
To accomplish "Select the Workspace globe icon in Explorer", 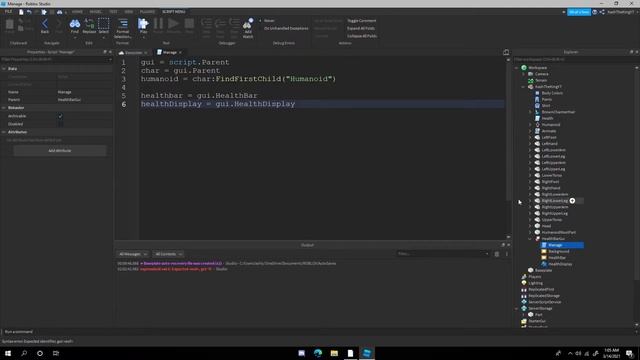I will click(524, 68).
